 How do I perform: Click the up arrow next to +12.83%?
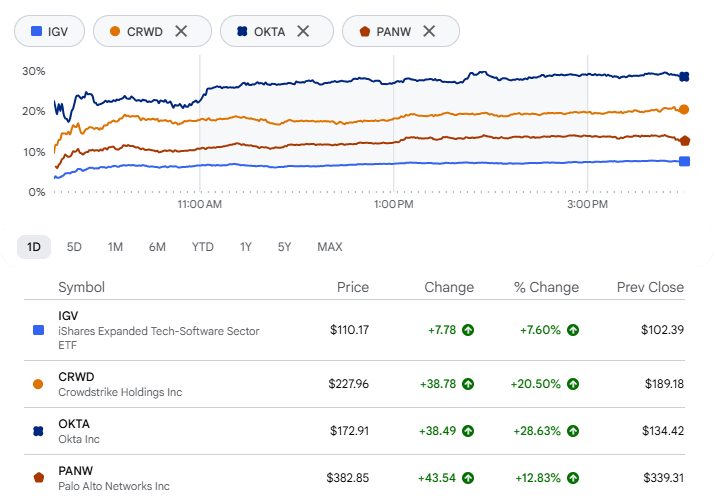tap(573, 478)
